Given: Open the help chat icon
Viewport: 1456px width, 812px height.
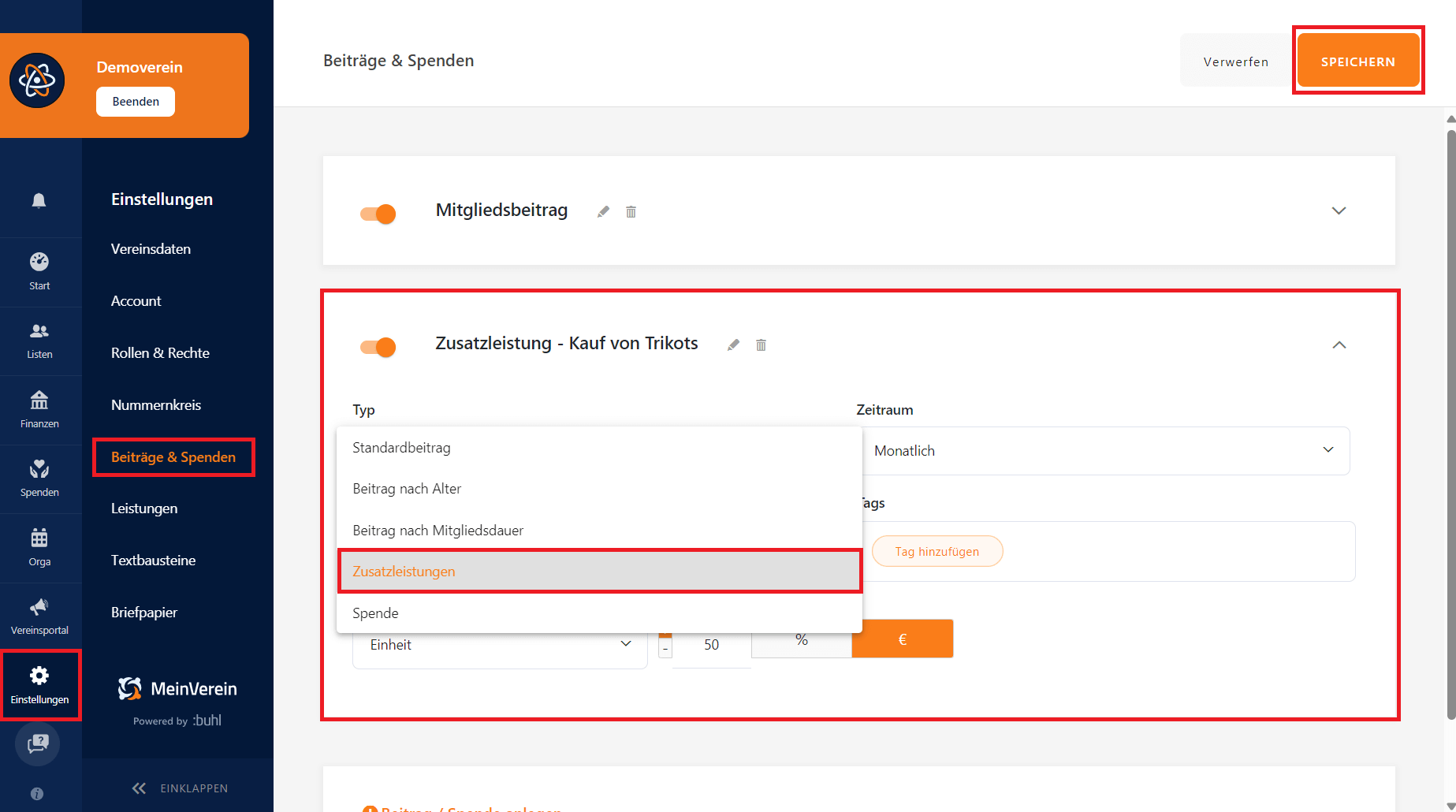Looking at the screenshot, I should pos(38,743).
